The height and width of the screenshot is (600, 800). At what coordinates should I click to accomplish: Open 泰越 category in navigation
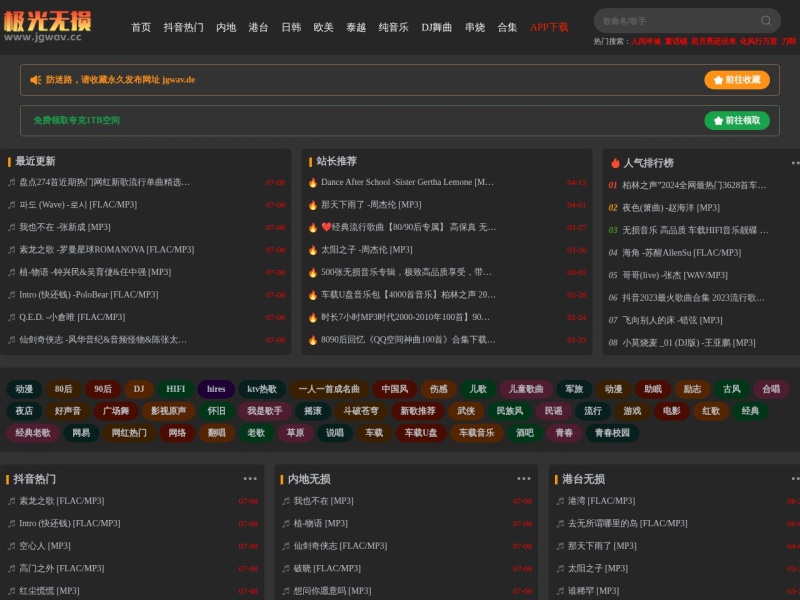[x=356, y=27]
